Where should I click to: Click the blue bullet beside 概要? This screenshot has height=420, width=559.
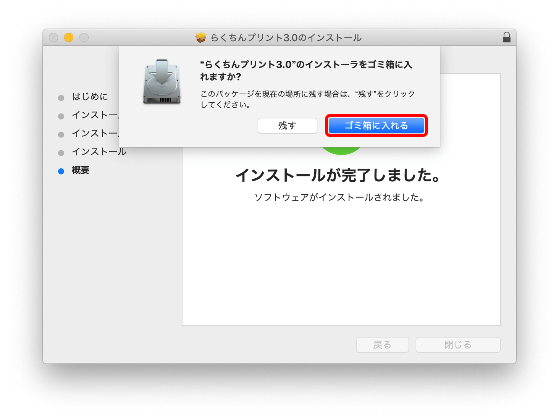pos(61,171)
